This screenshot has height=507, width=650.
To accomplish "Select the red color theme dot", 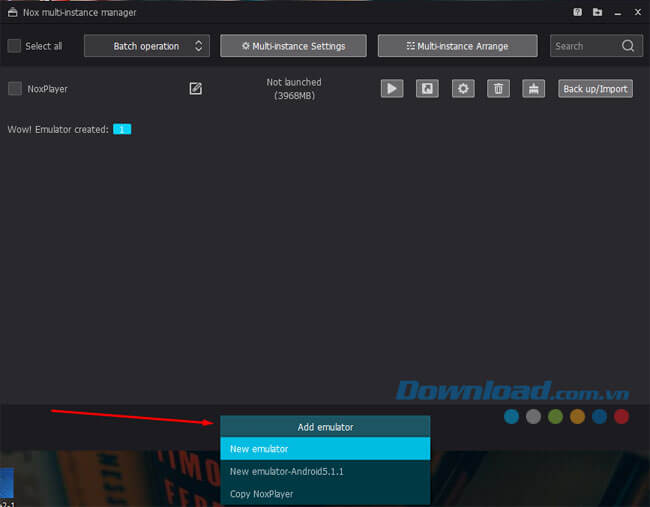I will point(621,416).
